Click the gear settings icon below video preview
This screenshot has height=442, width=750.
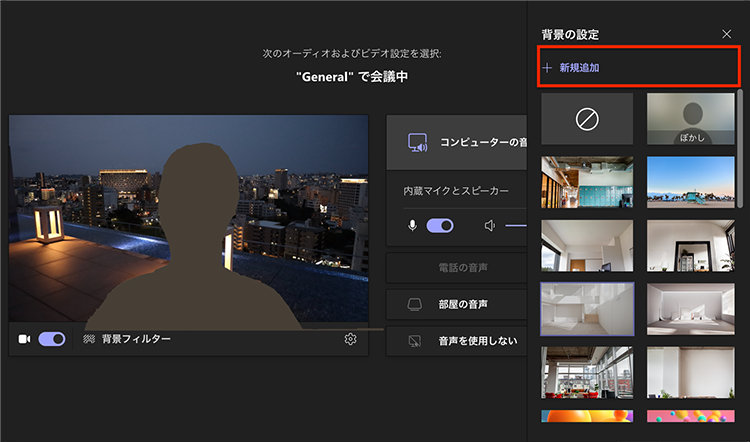pyautogui.click(x=350, y=339)
